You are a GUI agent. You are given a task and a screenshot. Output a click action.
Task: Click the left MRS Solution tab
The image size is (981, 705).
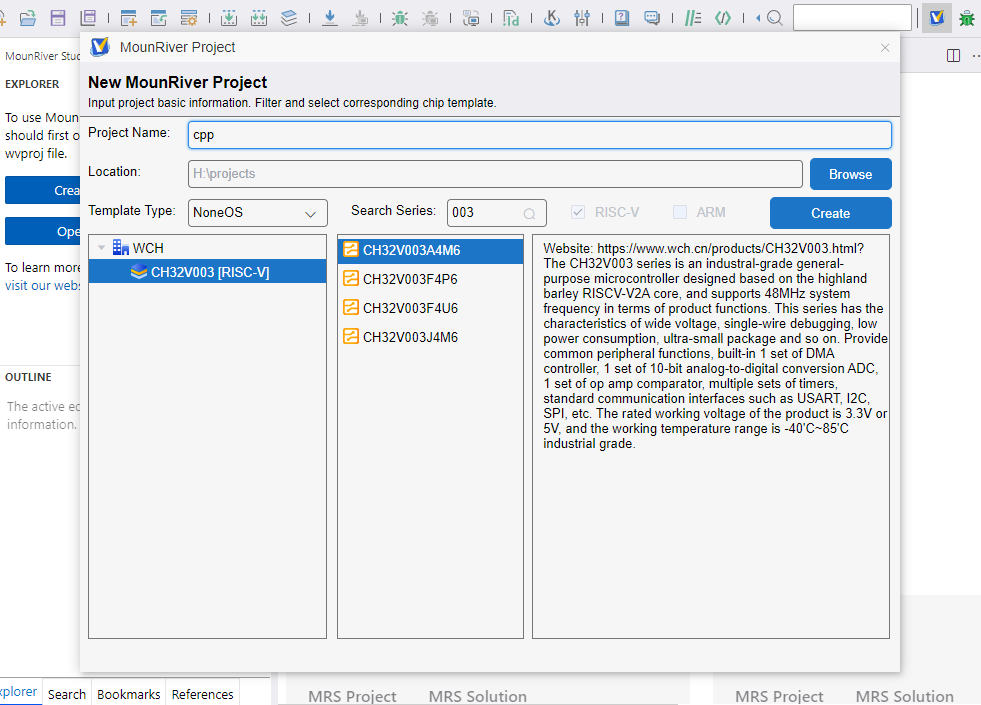tap(477, 696)
